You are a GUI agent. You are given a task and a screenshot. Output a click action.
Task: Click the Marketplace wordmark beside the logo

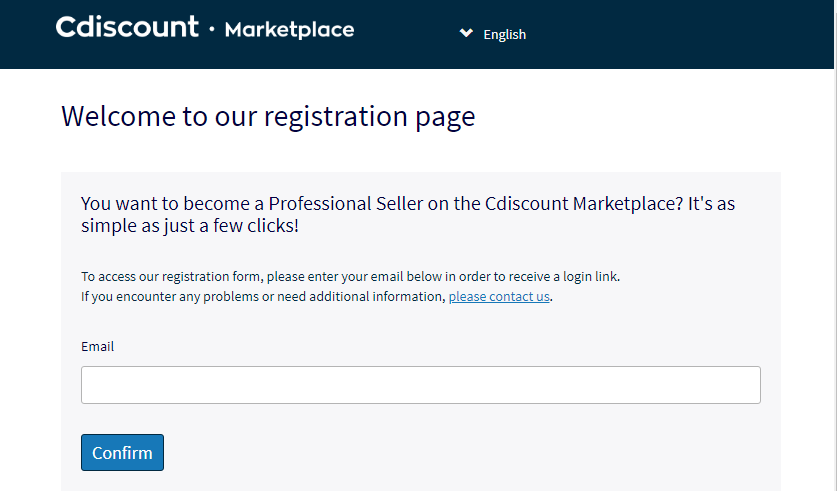[x=289, y=30]
